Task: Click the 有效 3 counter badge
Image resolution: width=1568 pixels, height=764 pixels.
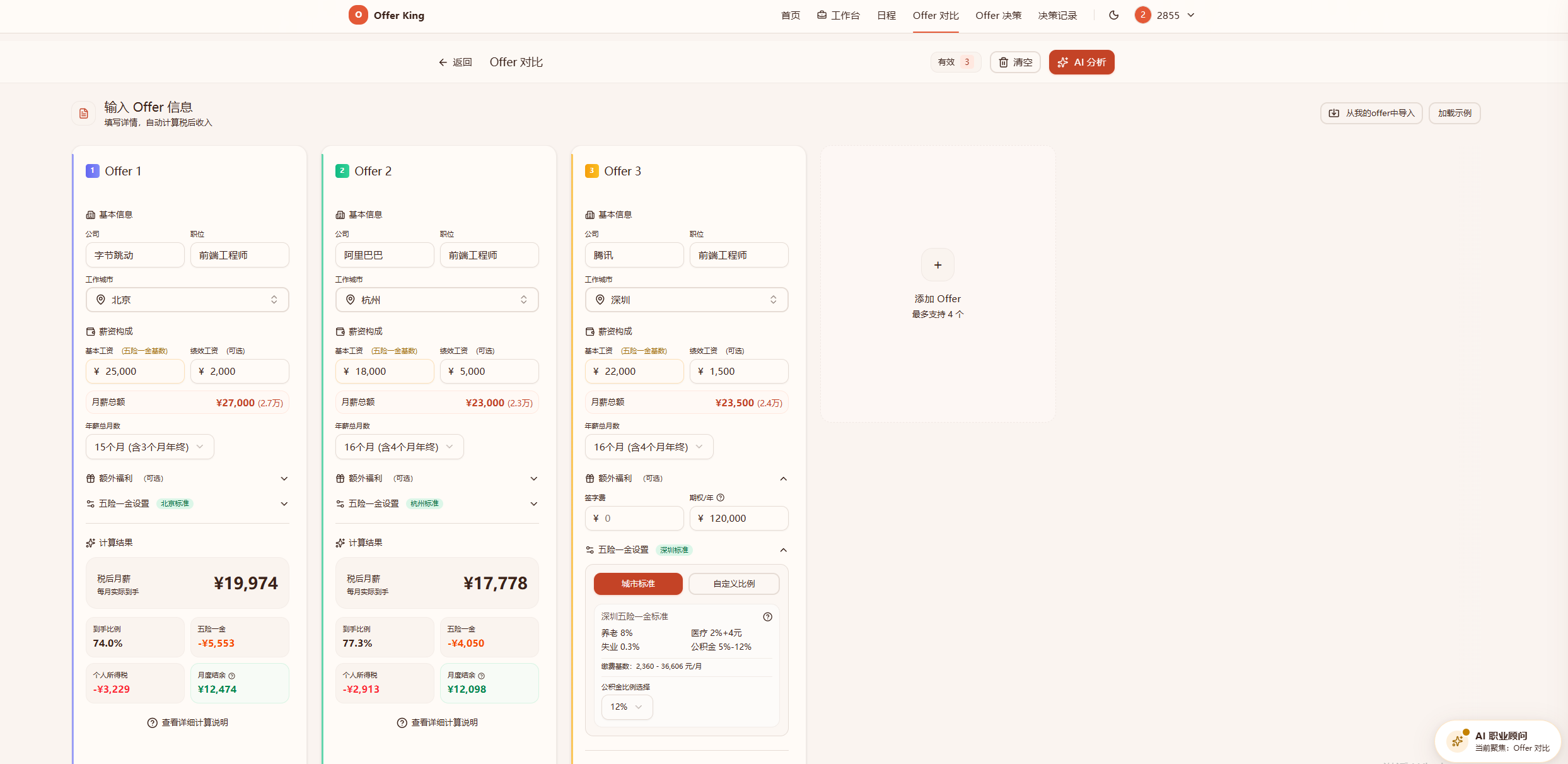Action: coord(956,62)
